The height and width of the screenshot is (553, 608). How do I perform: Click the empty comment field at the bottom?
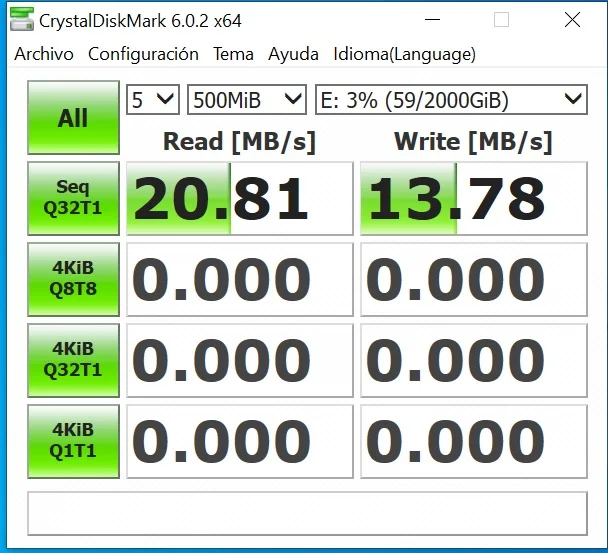coord(307,513)
